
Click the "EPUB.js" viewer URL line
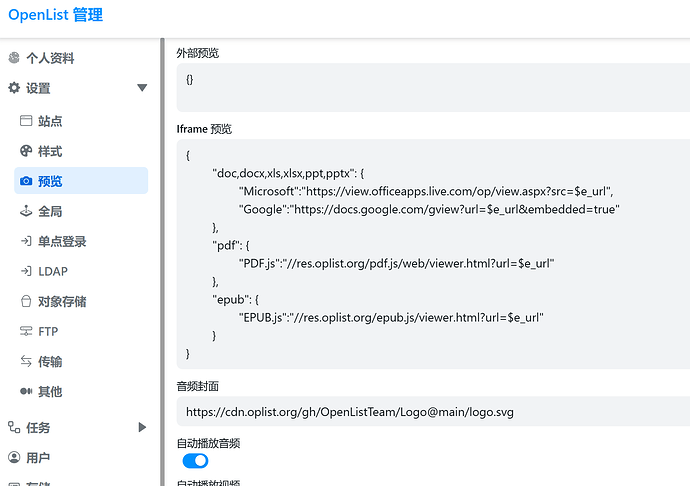391,317
